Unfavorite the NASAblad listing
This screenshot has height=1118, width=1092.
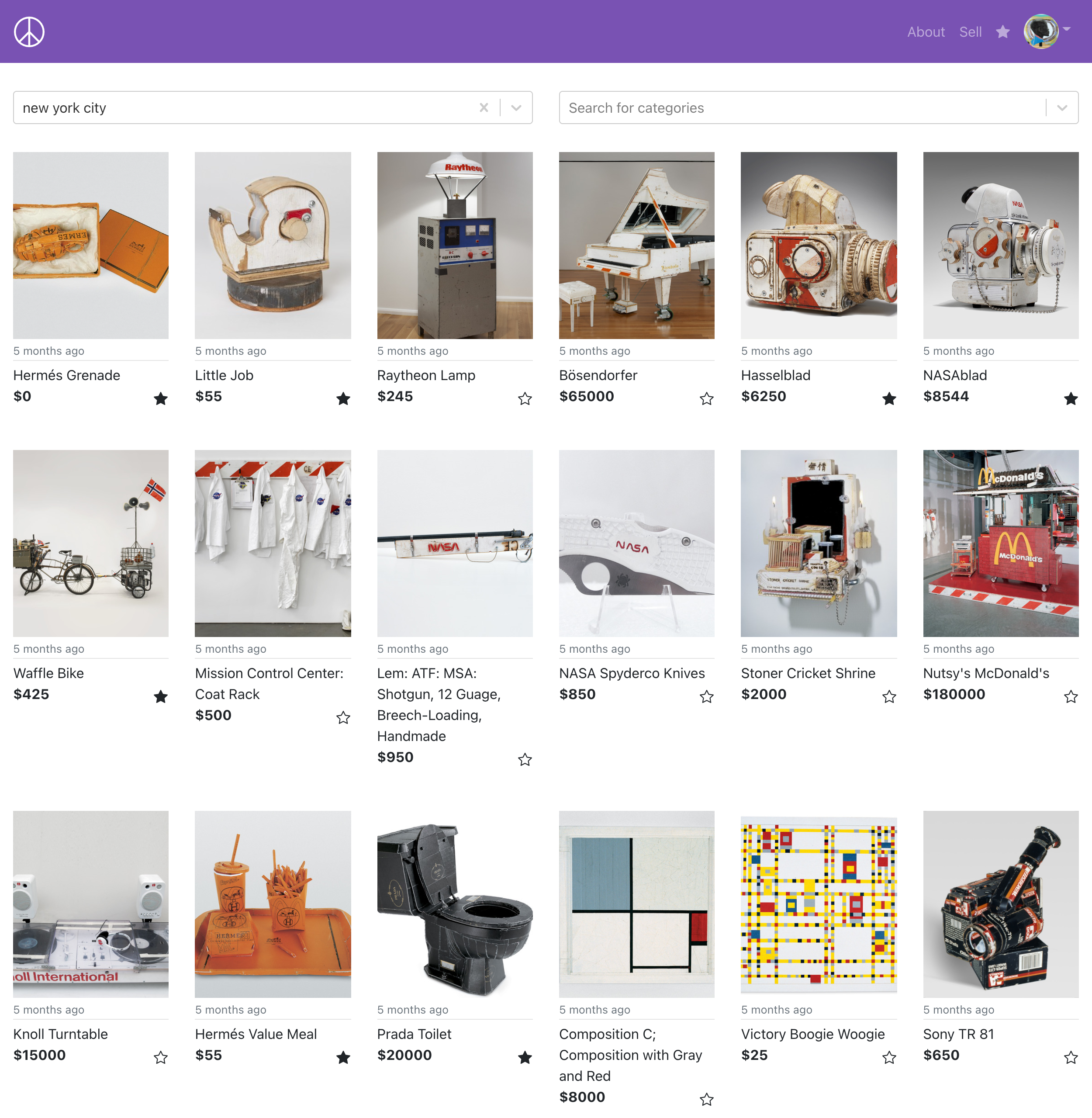pos(1071,398)
